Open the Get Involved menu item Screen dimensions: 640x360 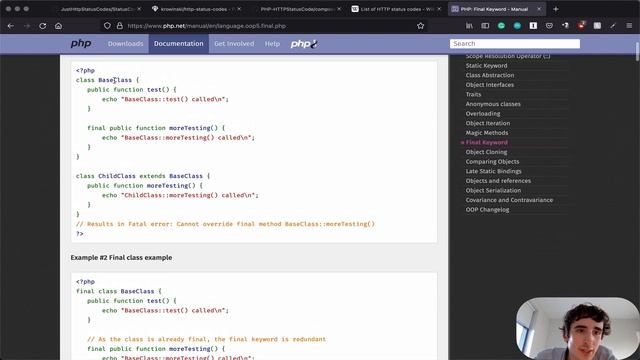(x=234, y=44)
